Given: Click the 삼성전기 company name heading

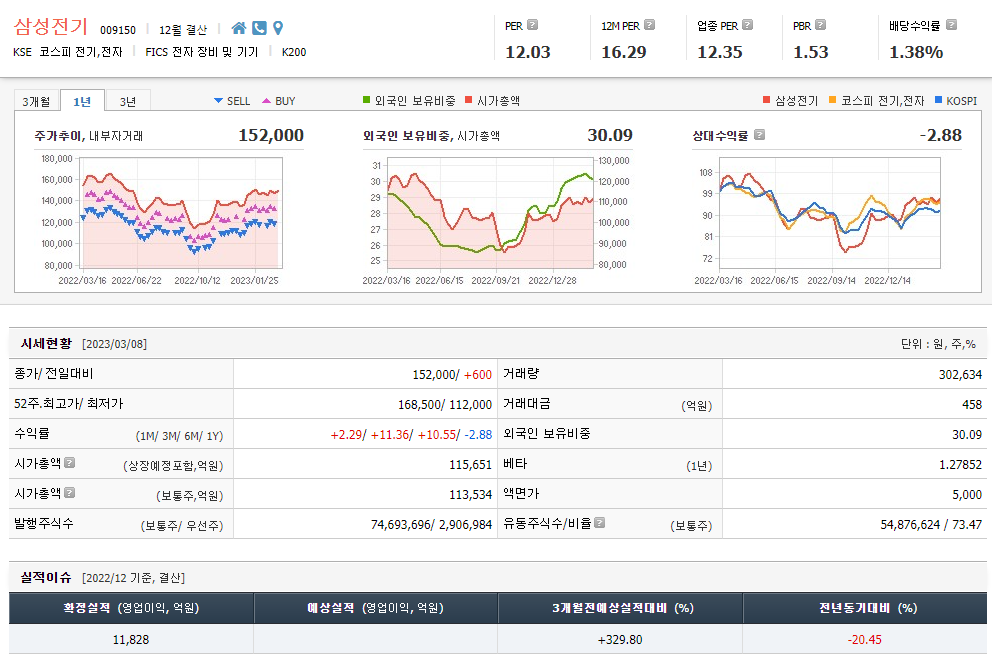Looking at the screenshot, I should [51, 27].
